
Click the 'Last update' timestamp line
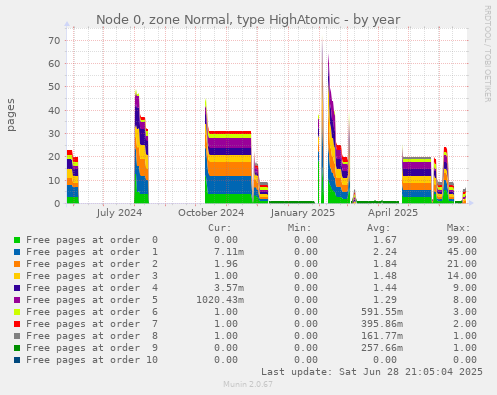[372, 372]
